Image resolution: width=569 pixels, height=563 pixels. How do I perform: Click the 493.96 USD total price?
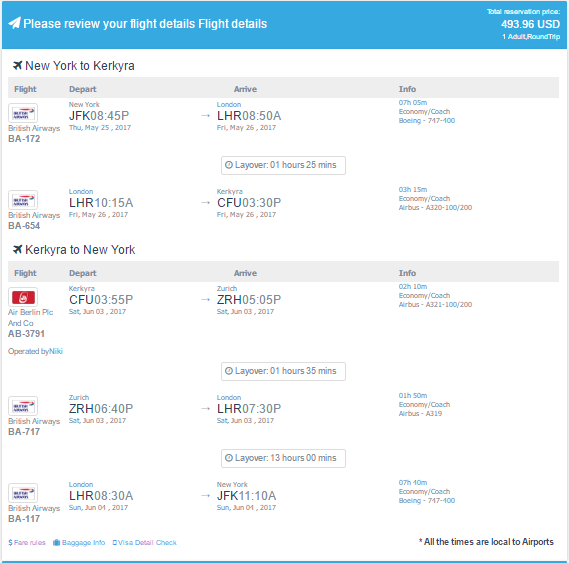click(x=530, y=24)
